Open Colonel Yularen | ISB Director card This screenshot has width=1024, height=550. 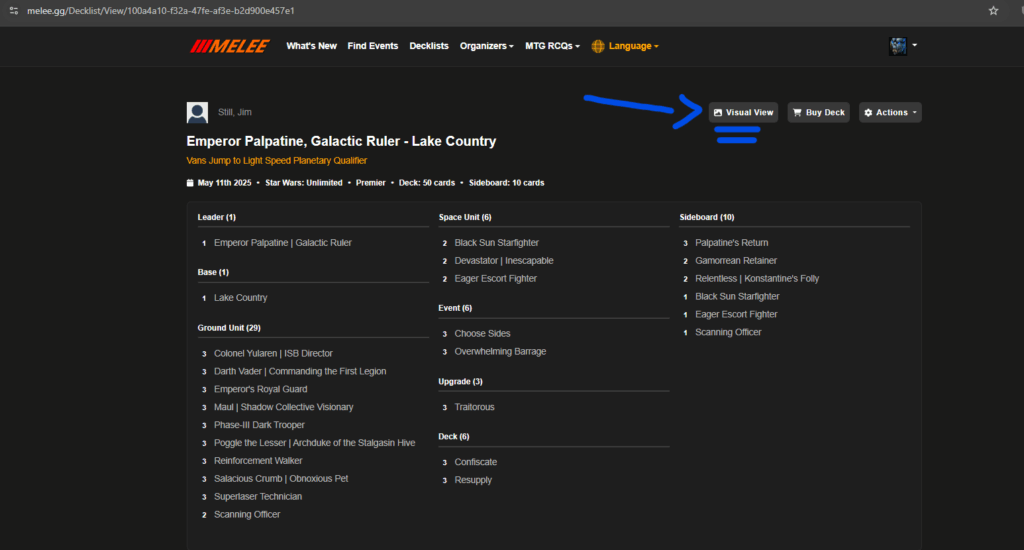pos(273,353)
